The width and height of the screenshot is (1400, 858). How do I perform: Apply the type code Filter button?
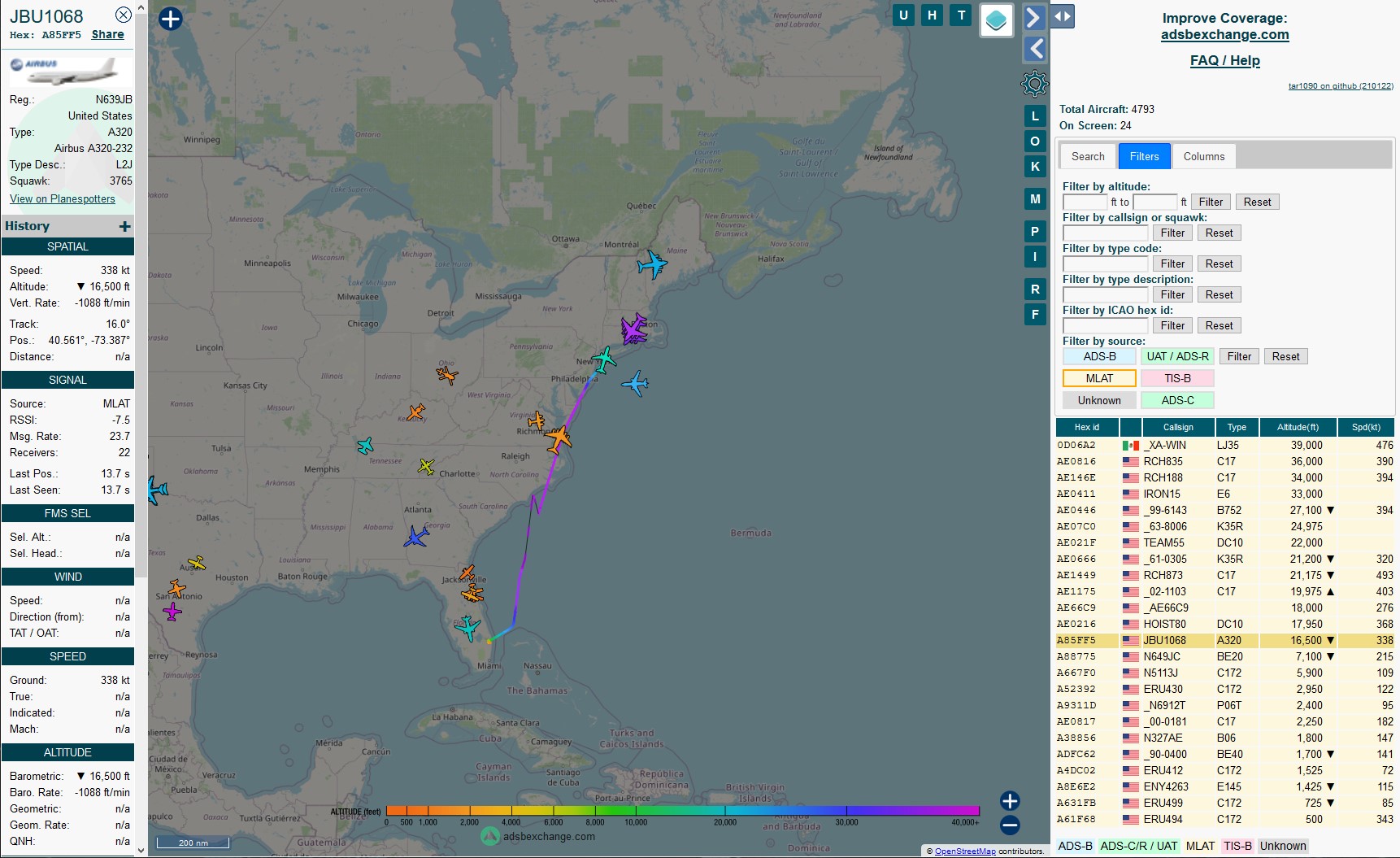point(1172,263)
